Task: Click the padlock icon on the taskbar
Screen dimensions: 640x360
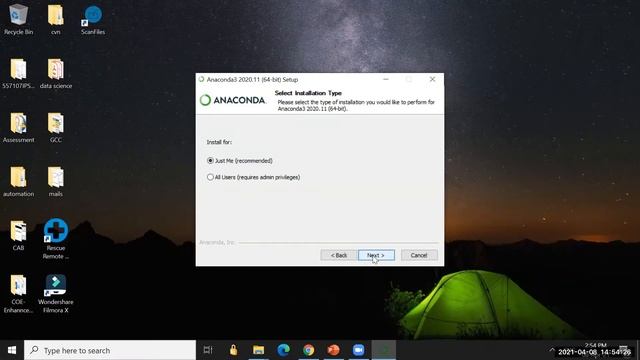Action: tap(233, 350)
